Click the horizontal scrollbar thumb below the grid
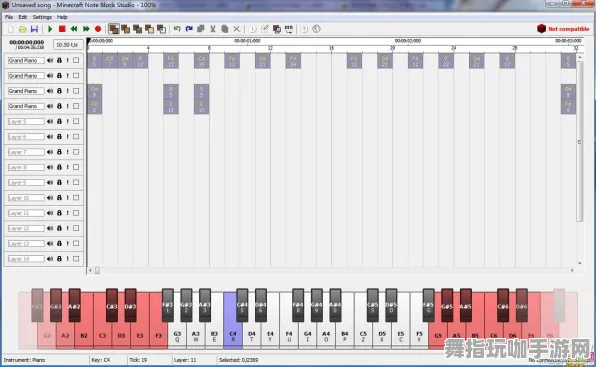596x367 pixels. pos(97,270)
